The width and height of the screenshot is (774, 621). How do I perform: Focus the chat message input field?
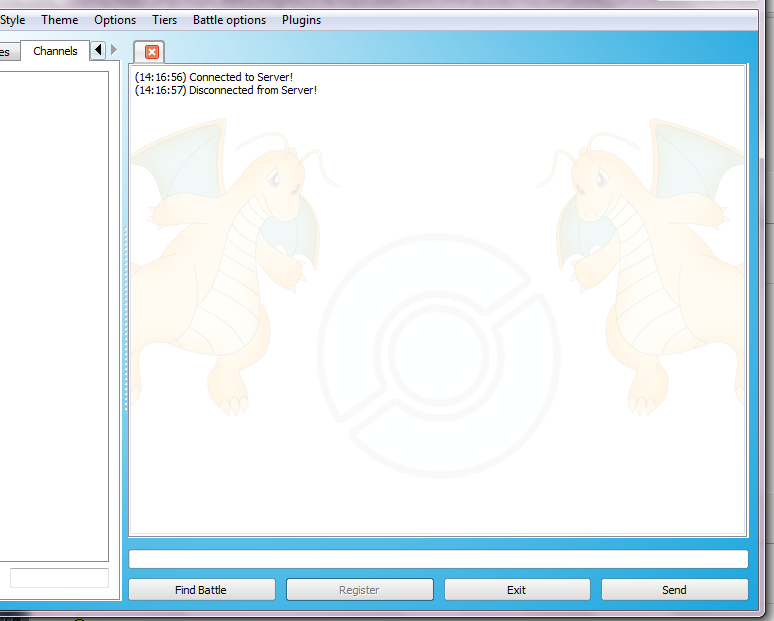click(438, 559)
